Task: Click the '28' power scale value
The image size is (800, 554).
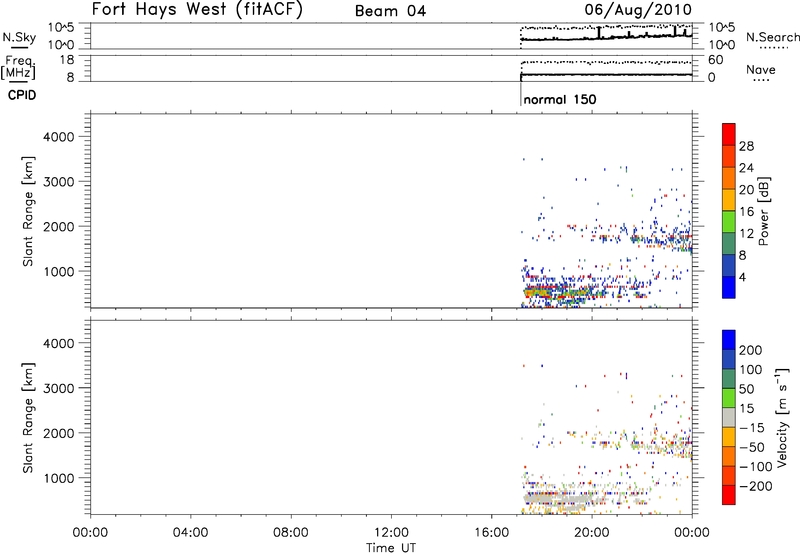Action: (746, 146)
